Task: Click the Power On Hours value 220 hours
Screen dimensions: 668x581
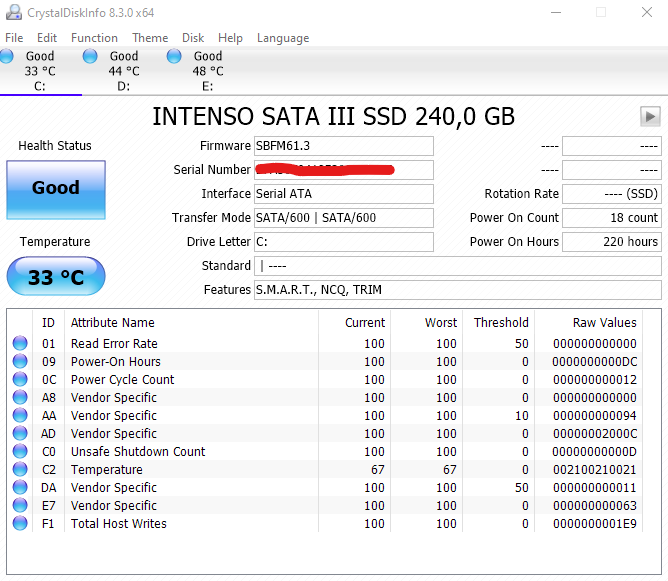Action: (612, 242)
